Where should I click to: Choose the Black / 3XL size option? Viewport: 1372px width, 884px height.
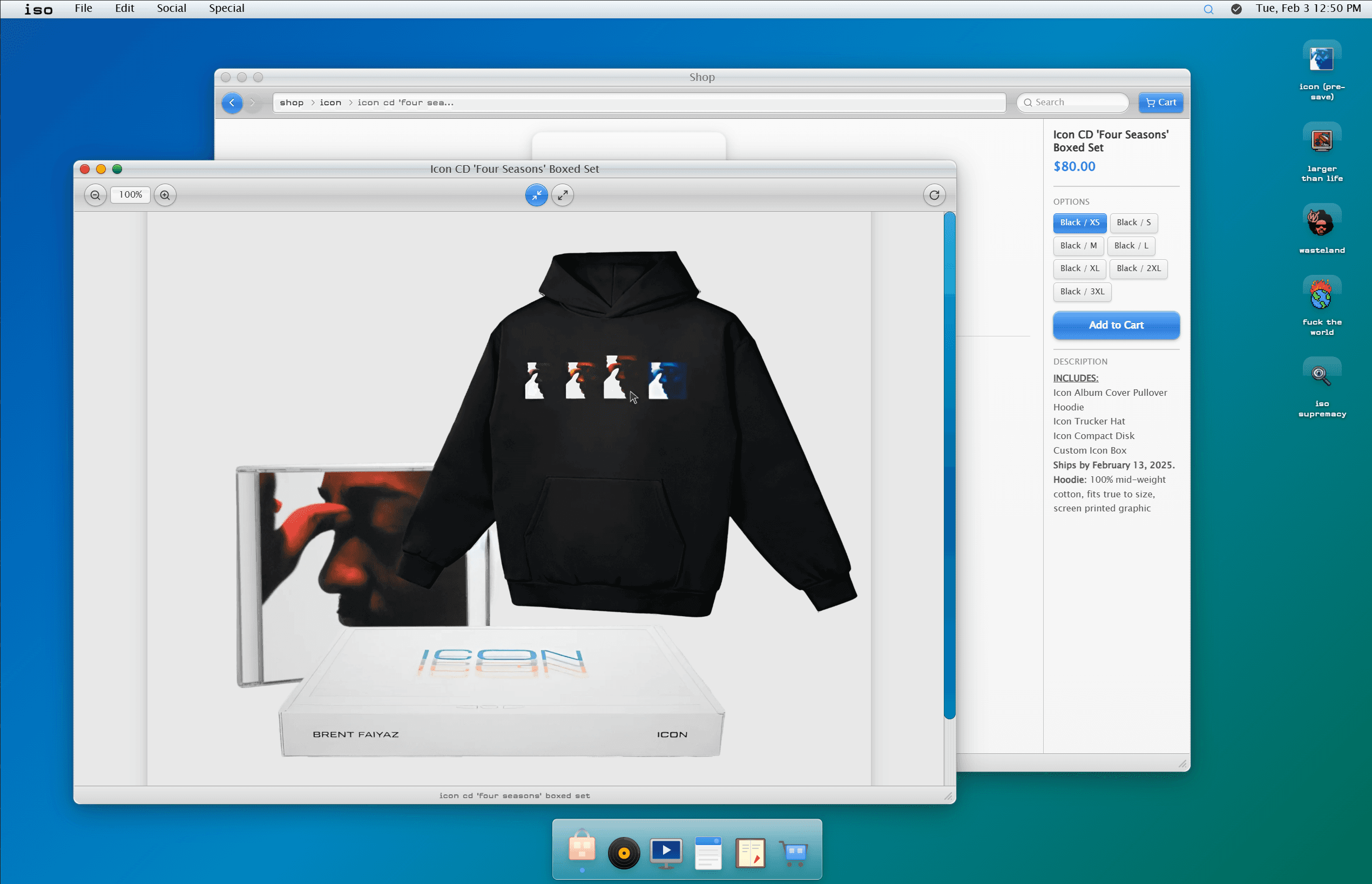click(x=1082, y=292)
